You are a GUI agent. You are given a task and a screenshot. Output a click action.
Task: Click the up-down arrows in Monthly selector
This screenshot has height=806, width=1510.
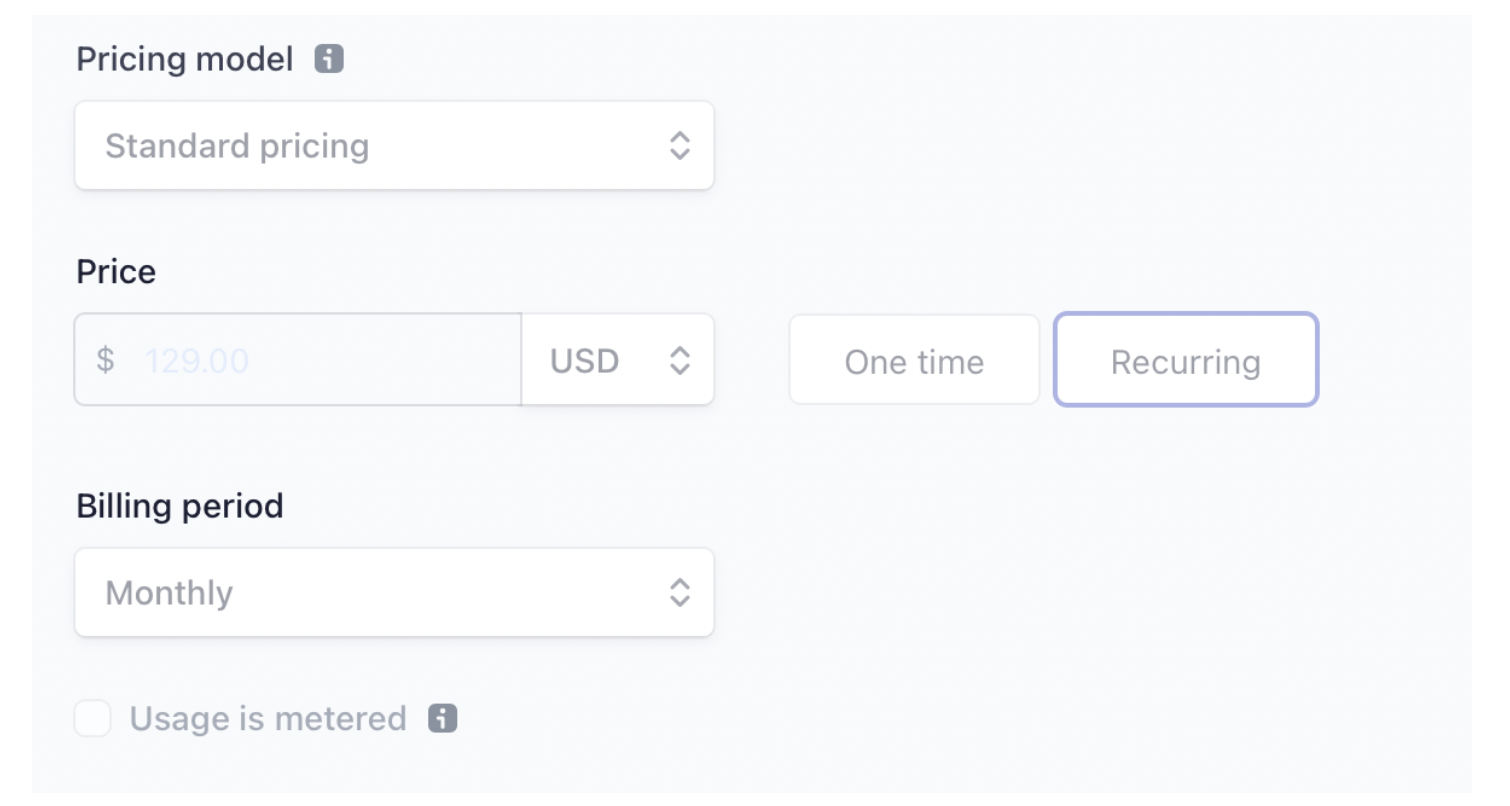coord(680,592)
